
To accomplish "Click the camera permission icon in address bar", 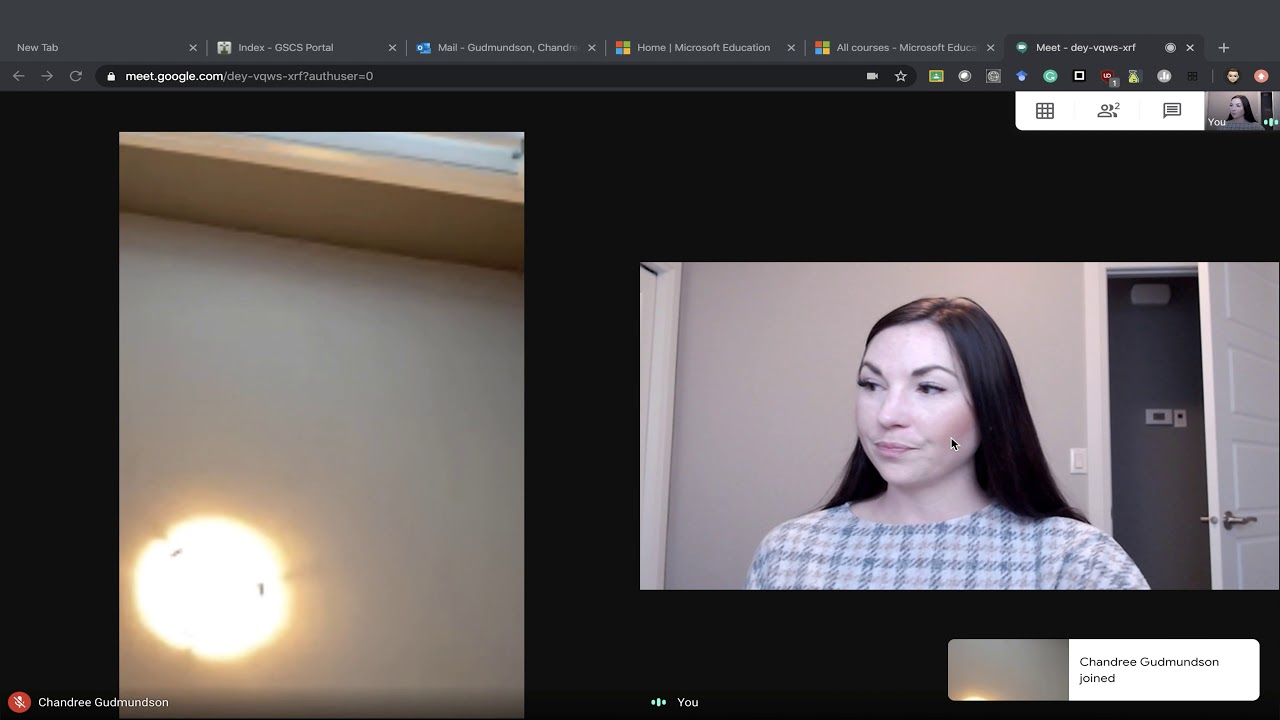I will pyautogui.click(x=872, y=76).
